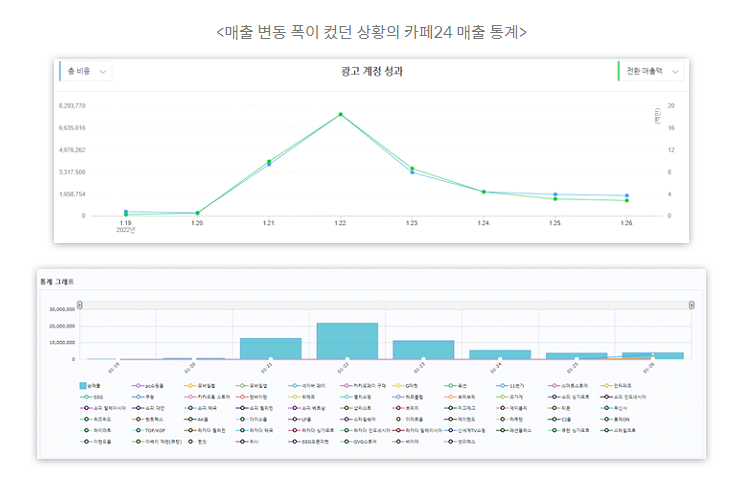Grab the right handle of the range slider
The height and width of the screenshot is (483, 748).
[692, 305]
